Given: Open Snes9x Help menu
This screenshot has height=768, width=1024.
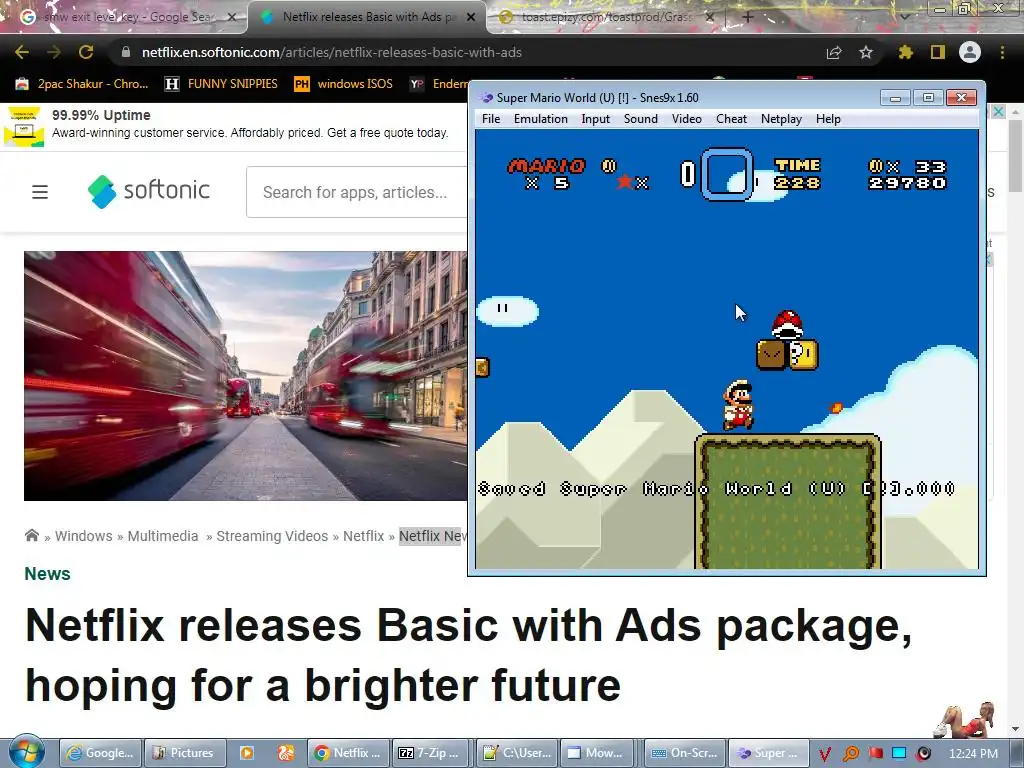Looking at the screenshot, I should pos(828,119).
